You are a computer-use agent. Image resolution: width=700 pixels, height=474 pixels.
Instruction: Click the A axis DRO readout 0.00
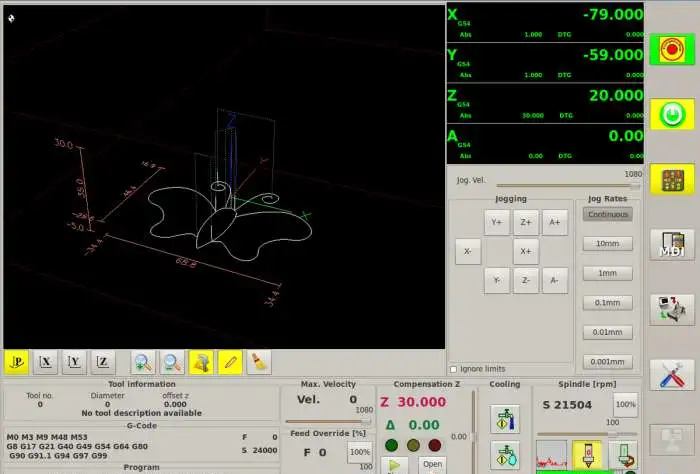point(626,136)
